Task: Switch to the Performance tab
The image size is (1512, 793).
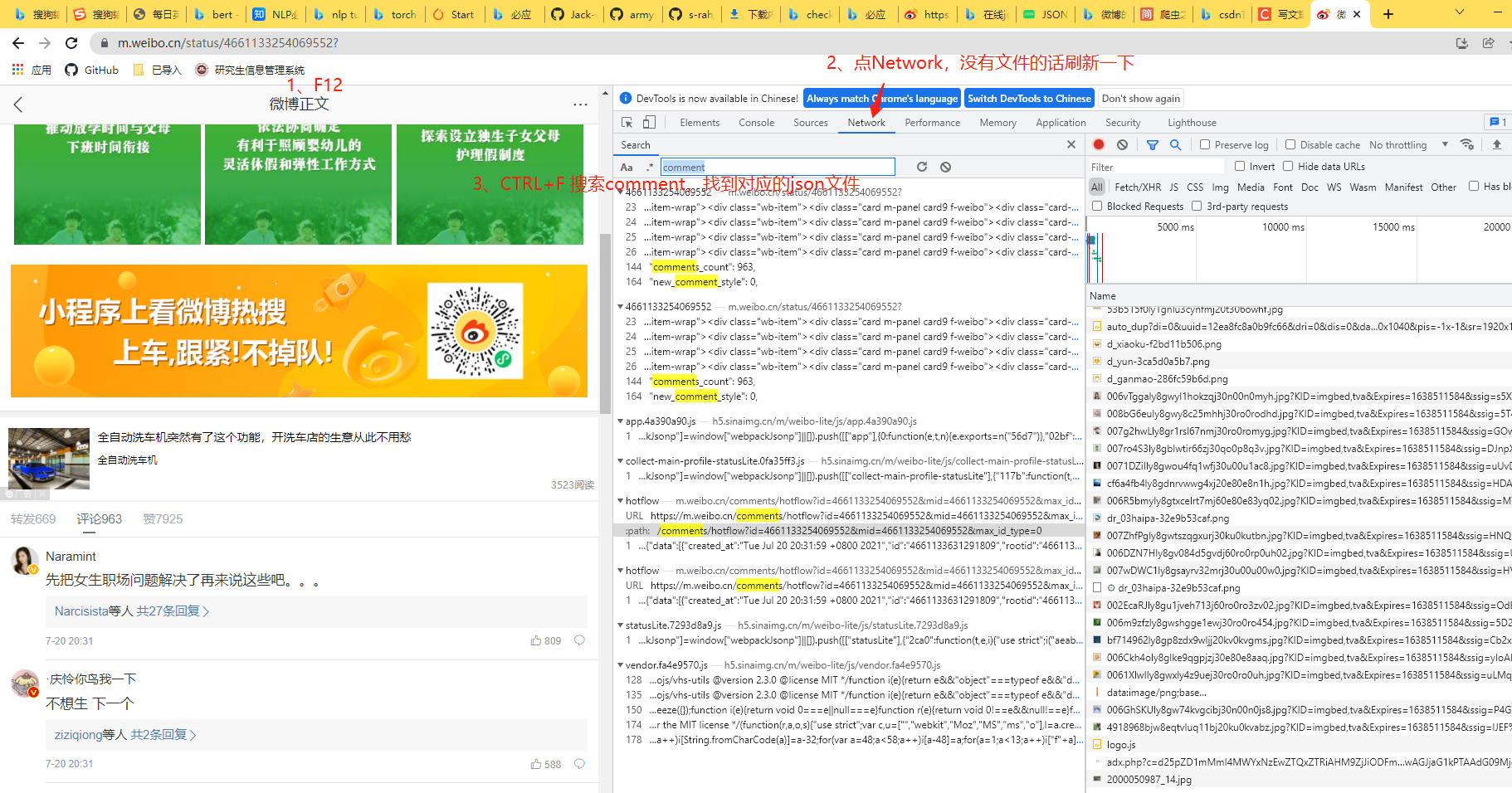Action: click(x=933, y=123)
